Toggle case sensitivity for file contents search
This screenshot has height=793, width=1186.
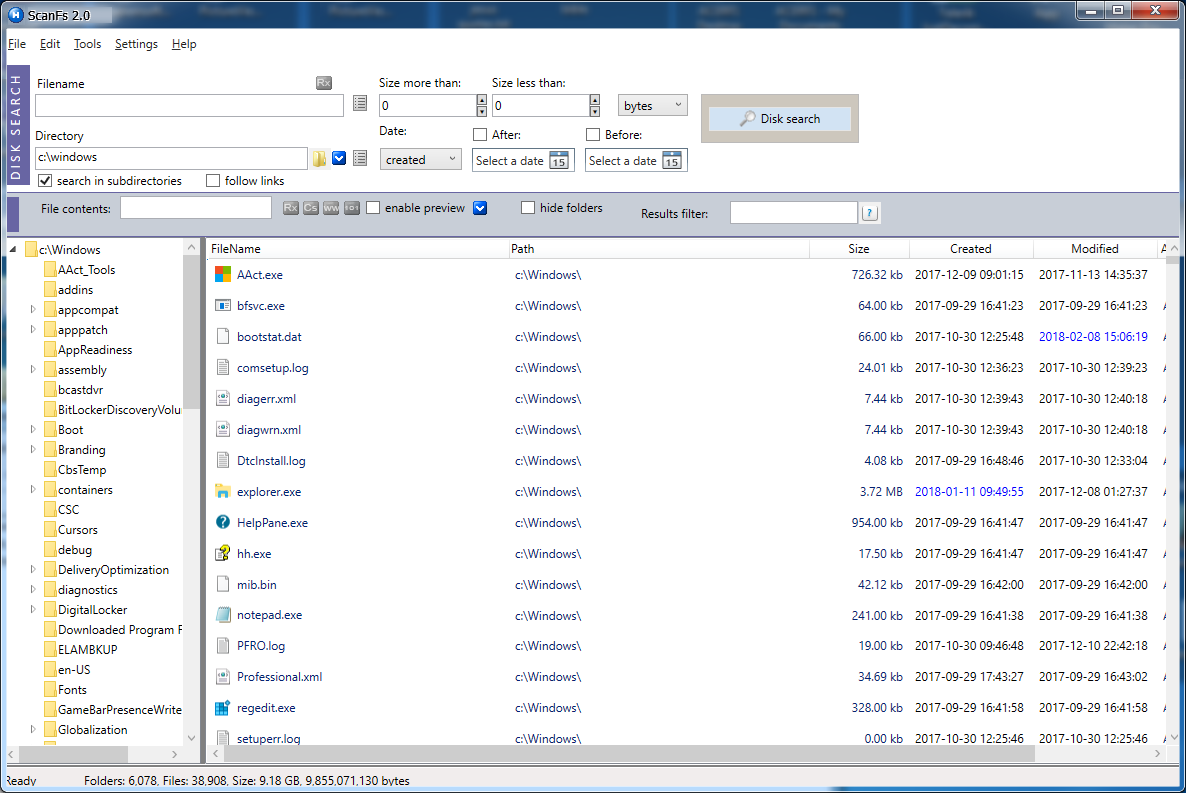(311, 208)
